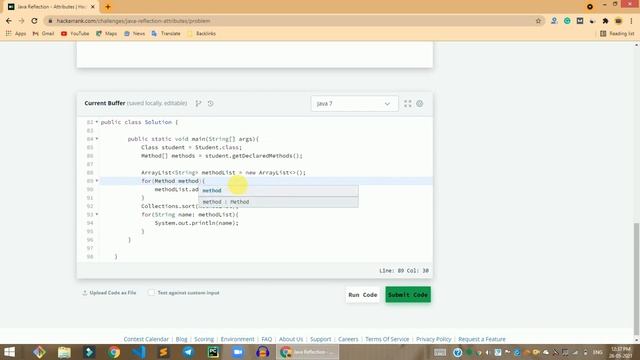The height and width of the screenshot is (360, 640).
Task: Reload the HackerRank page
Action: [x=34, y=21]
